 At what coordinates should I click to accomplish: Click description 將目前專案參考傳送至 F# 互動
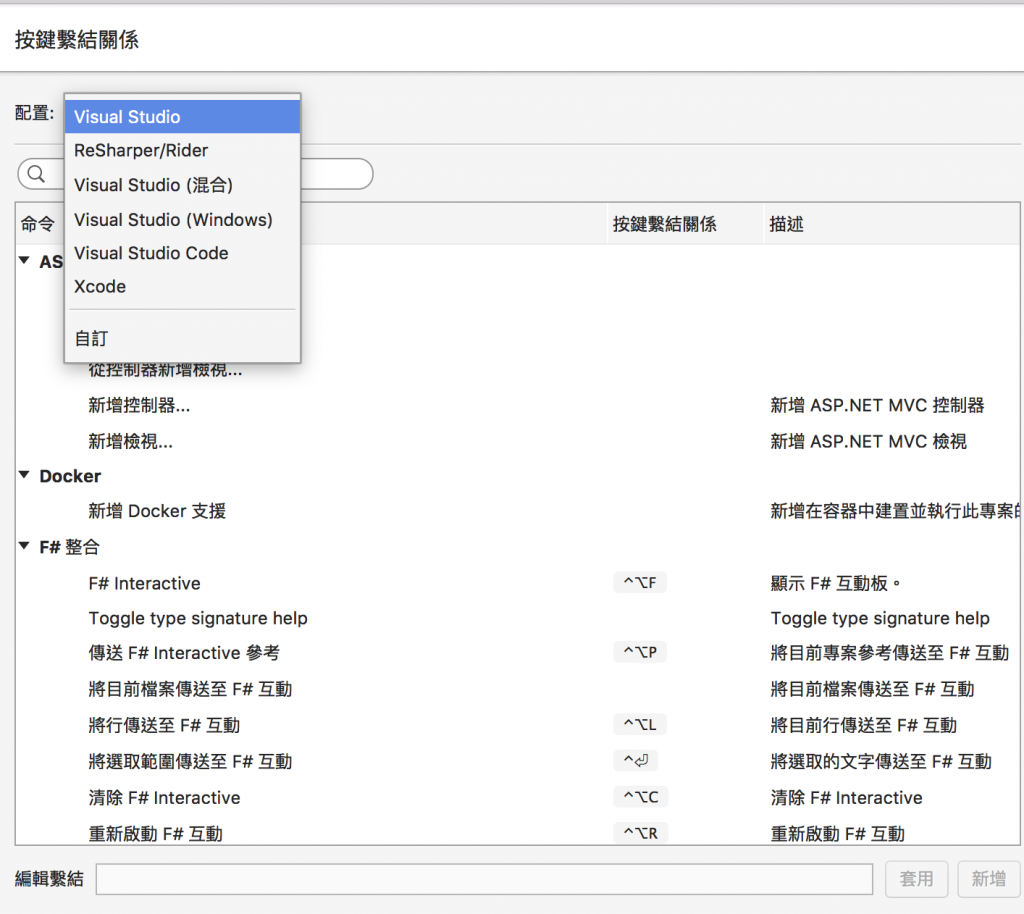pyautogui.click(x=889, y=653)
